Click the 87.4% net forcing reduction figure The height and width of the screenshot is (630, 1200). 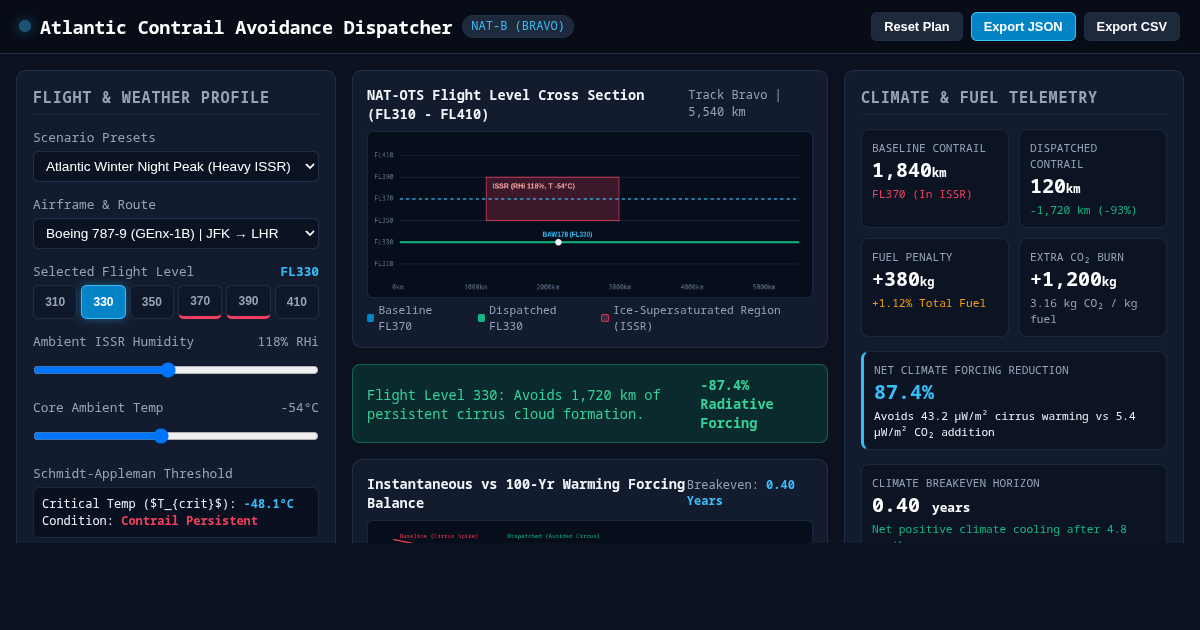tap(904, 392)
